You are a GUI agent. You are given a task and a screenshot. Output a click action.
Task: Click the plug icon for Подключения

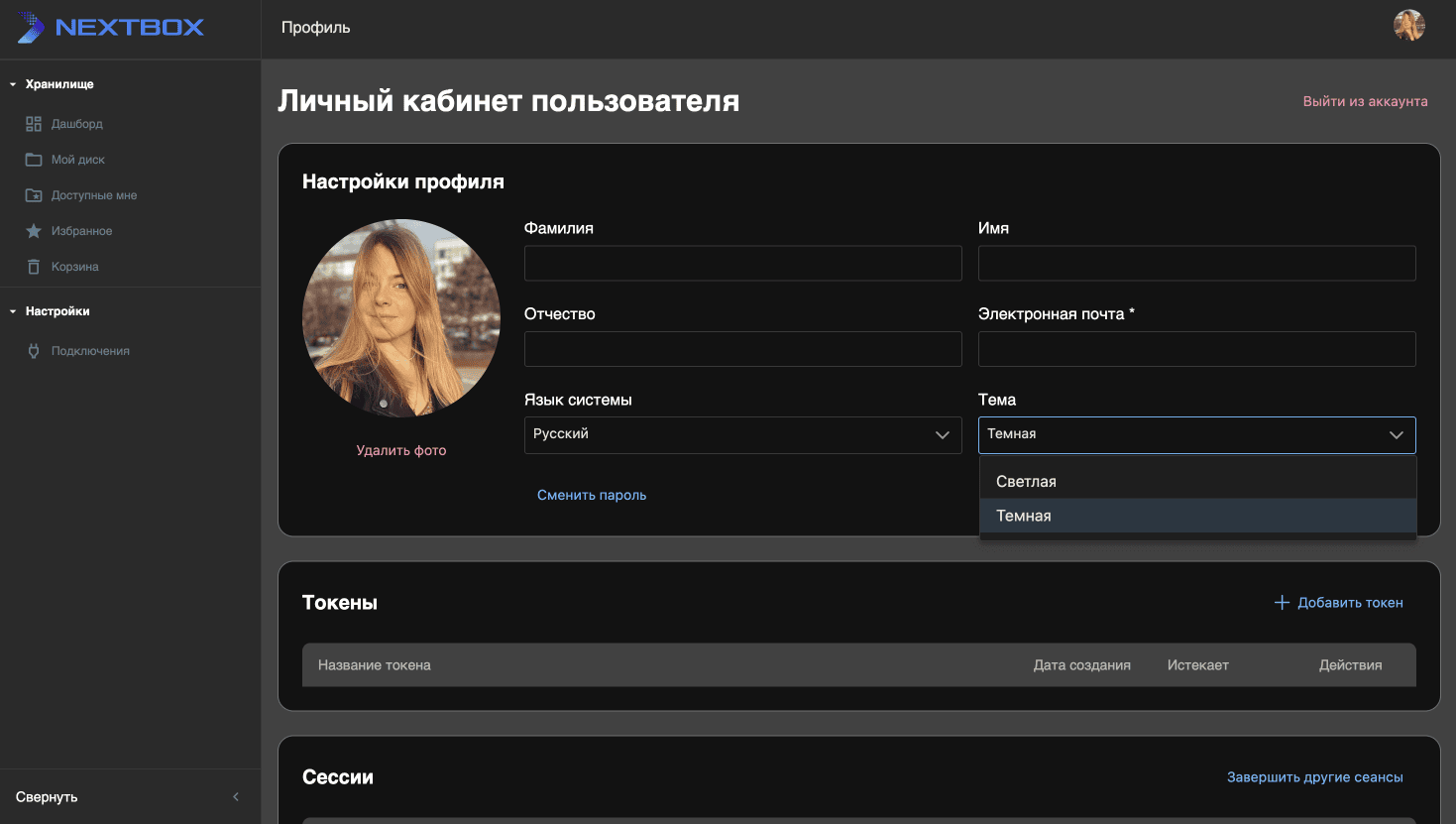click(34, 351)
